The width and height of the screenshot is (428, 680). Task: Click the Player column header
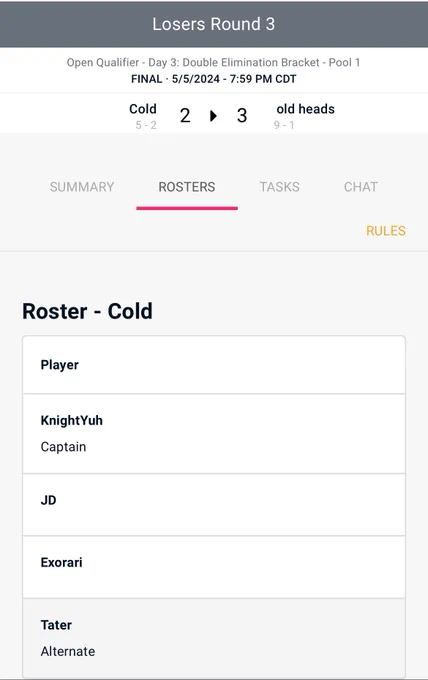[59, 365]
